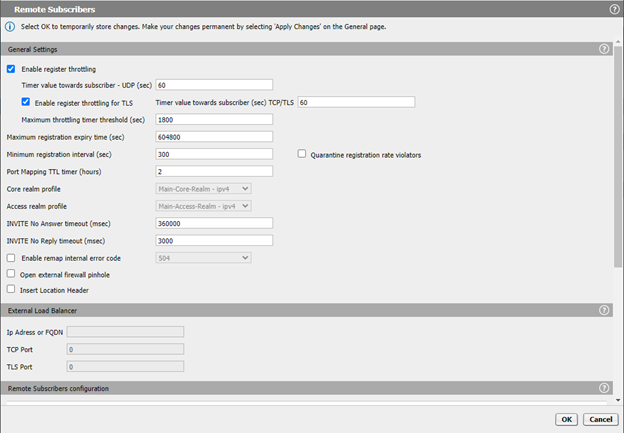
Task: Click the blue info icon beside message
Action: 10,27
